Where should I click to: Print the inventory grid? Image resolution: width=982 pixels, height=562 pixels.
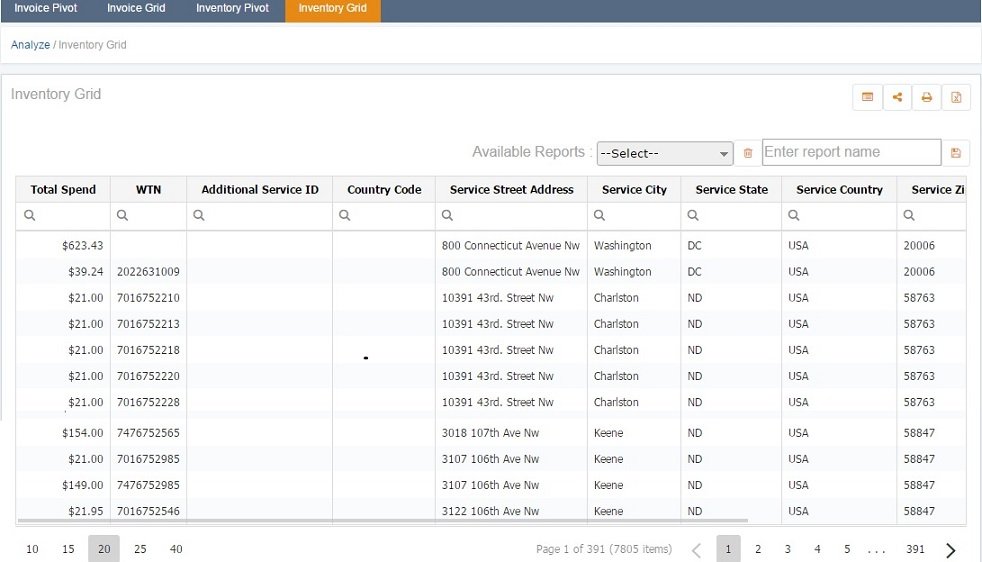pyautogui.click(x=927, y=97)
